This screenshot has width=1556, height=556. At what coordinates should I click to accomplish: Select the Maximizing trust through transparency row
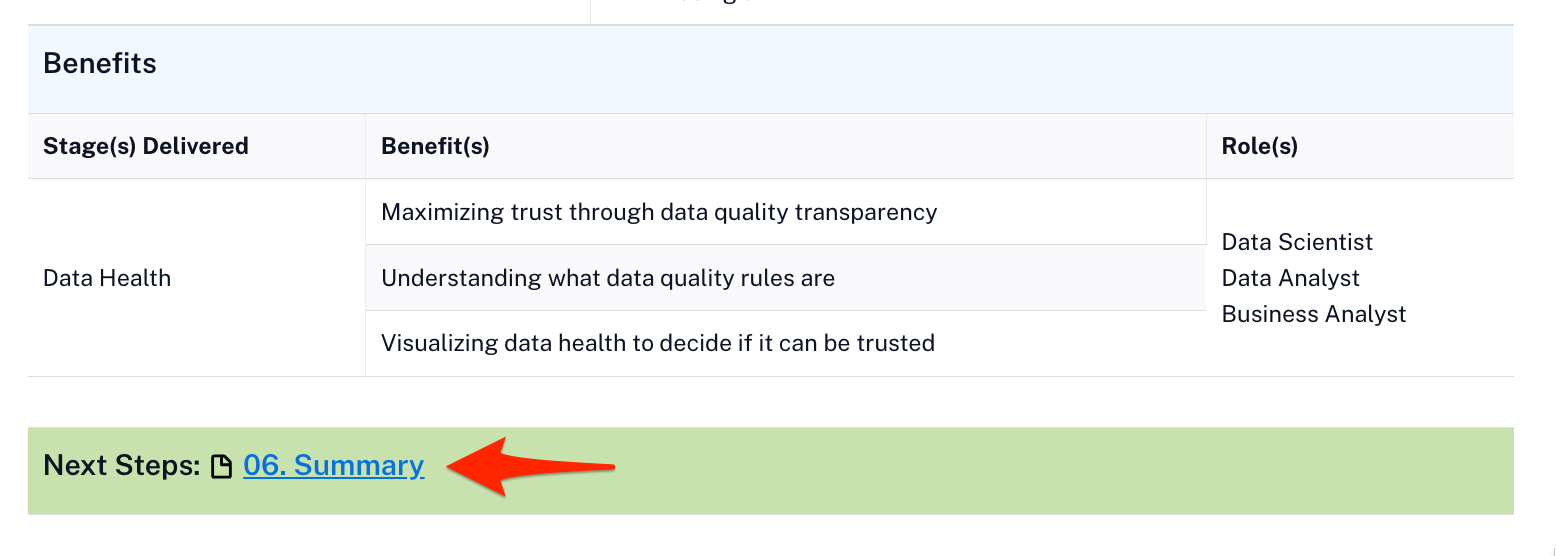pyautogui.click(x=659, y=212)
